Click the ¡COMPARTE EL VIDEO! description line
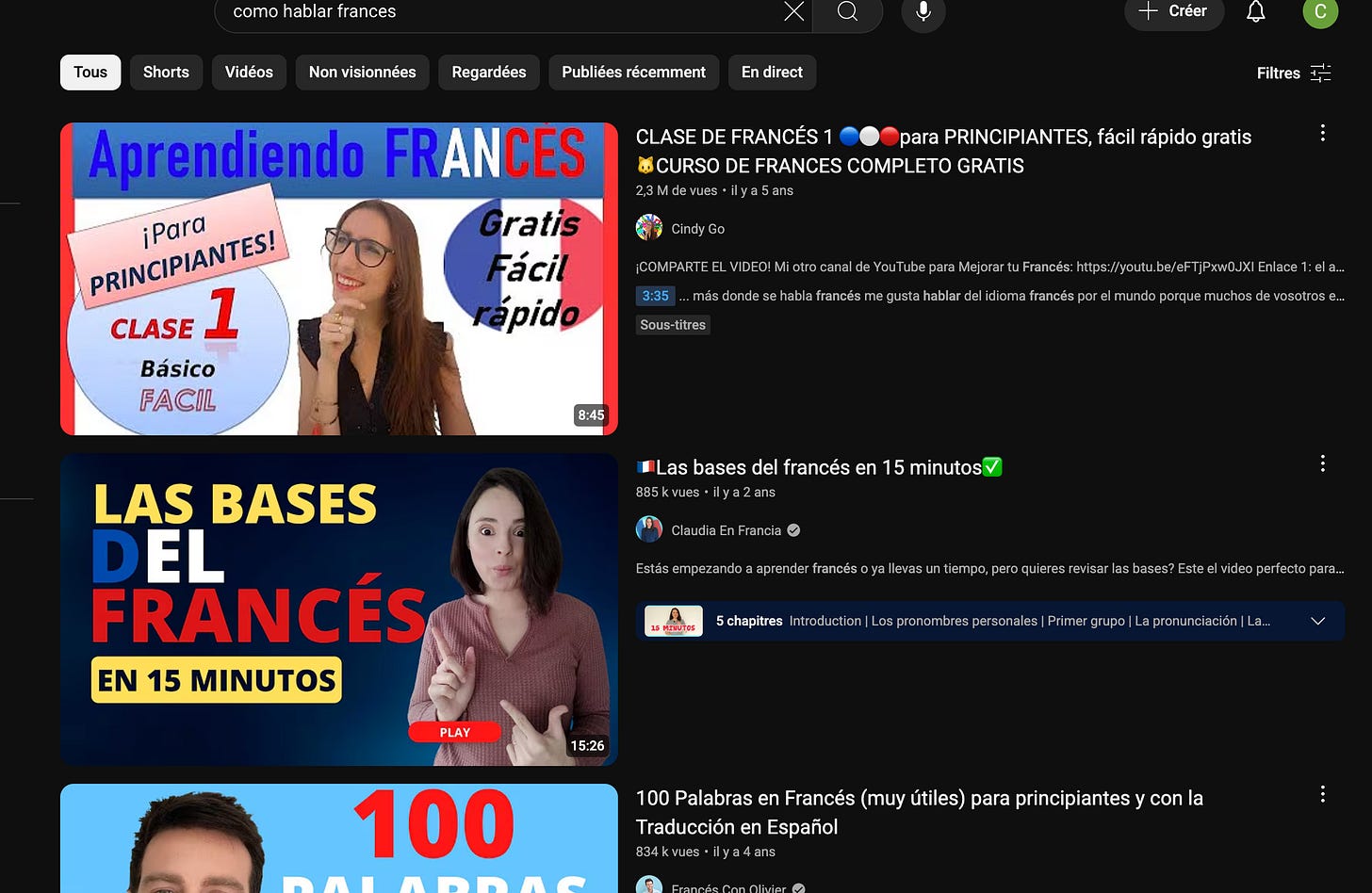1372x893 pixels. [x=989, y=267]
